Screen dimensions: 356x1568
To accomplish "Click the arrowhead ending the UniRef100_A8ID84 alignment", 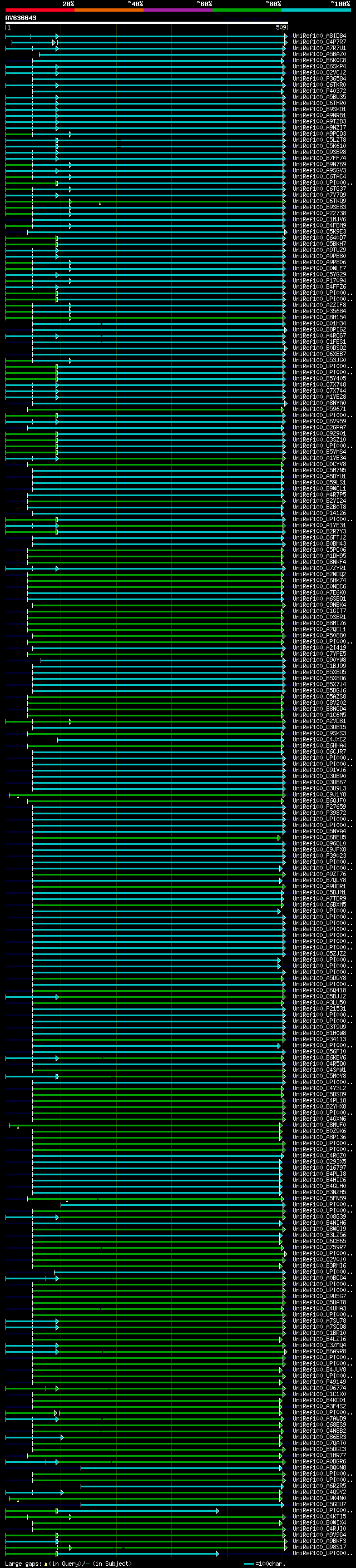I will click(x=285, y=37).
